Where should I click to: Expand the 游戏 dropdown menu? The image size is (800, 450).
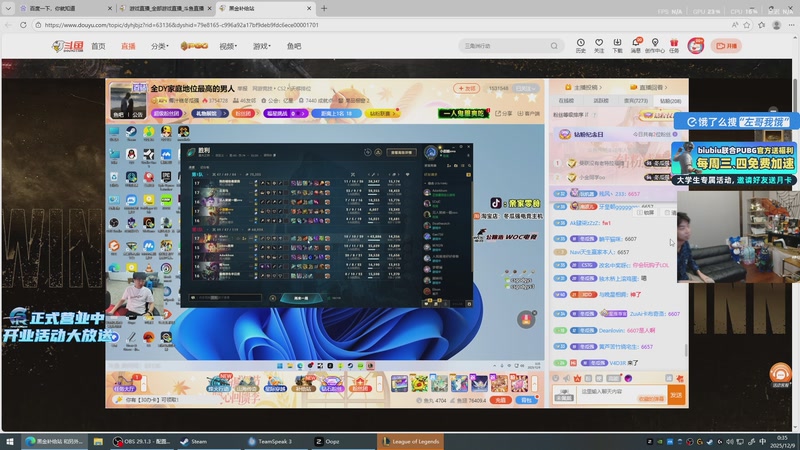(261, 46)
